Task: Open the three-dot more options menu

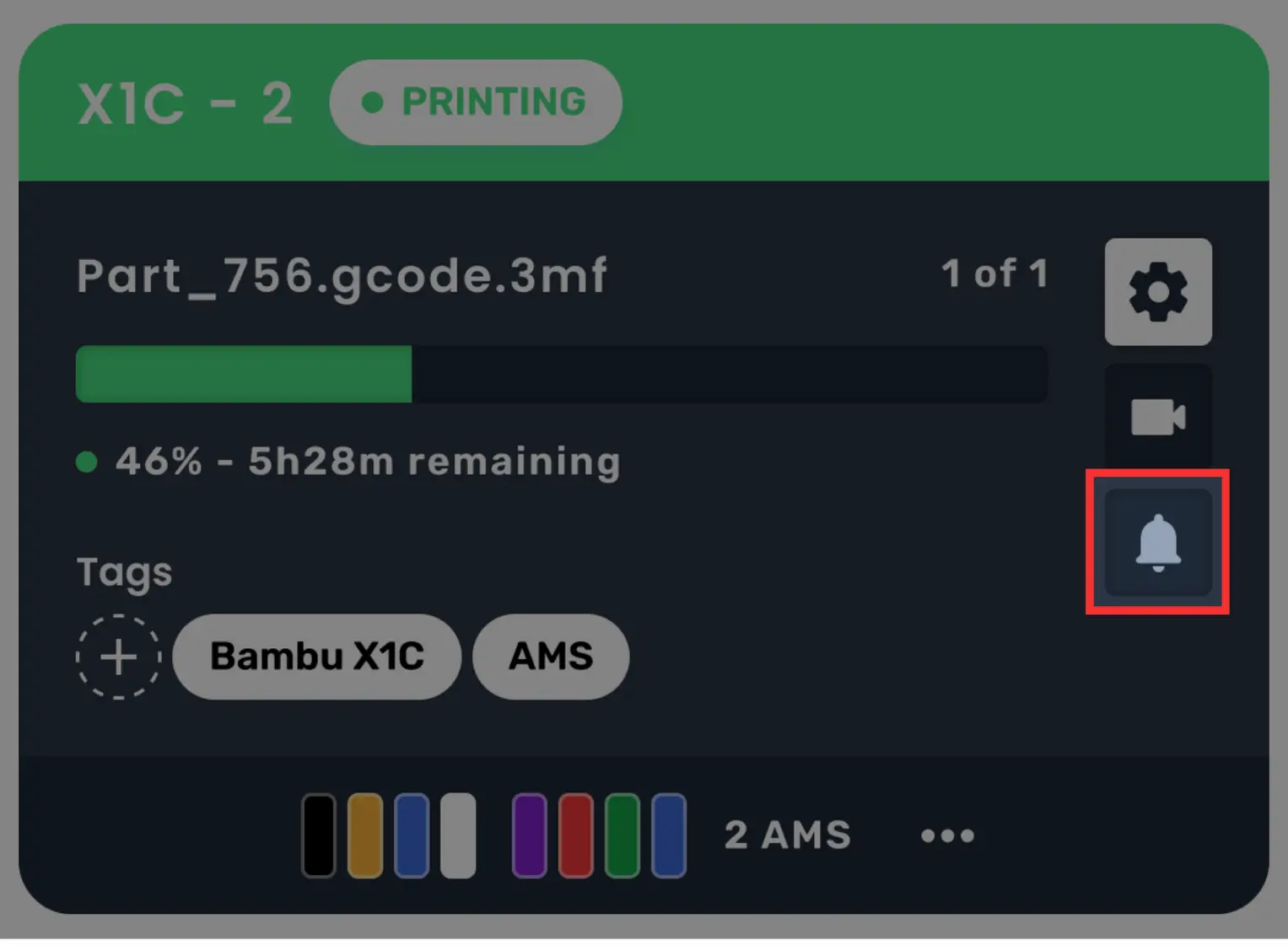Action: pos(947,835)
